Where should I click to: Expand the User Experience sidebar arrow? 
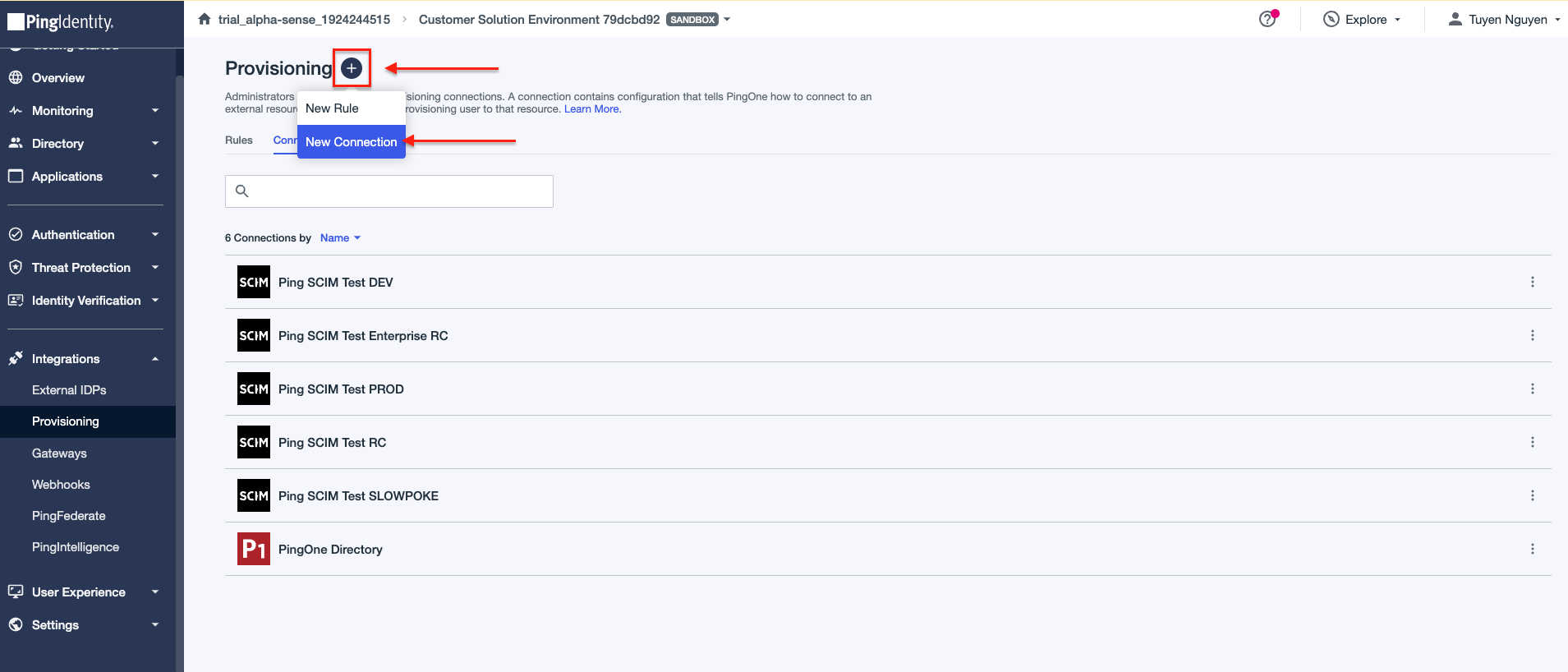(155, 591)
